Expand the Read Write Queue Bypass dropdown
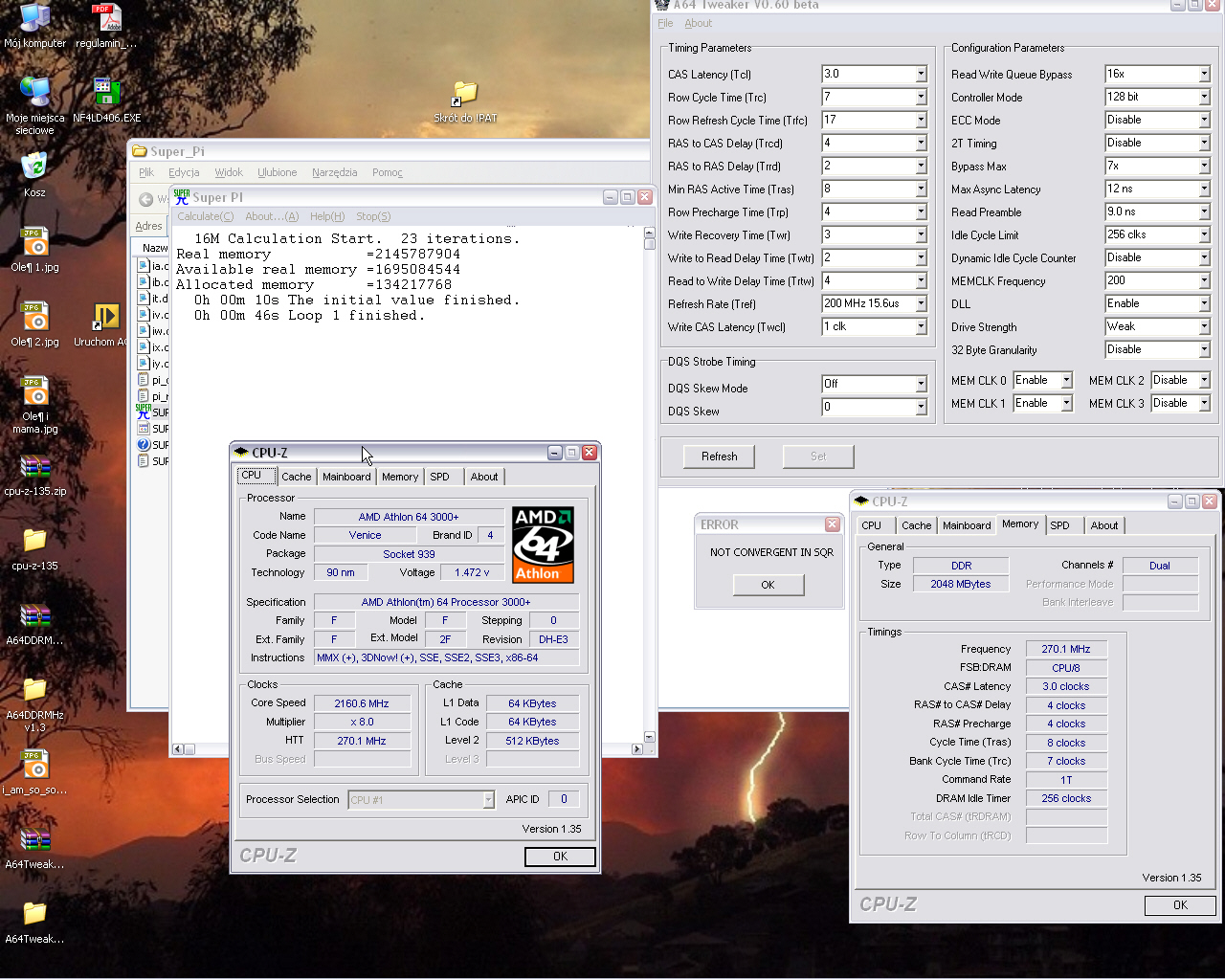Screen dimensions: 1225x980 pyautogui.click(x=1204, y=74)
